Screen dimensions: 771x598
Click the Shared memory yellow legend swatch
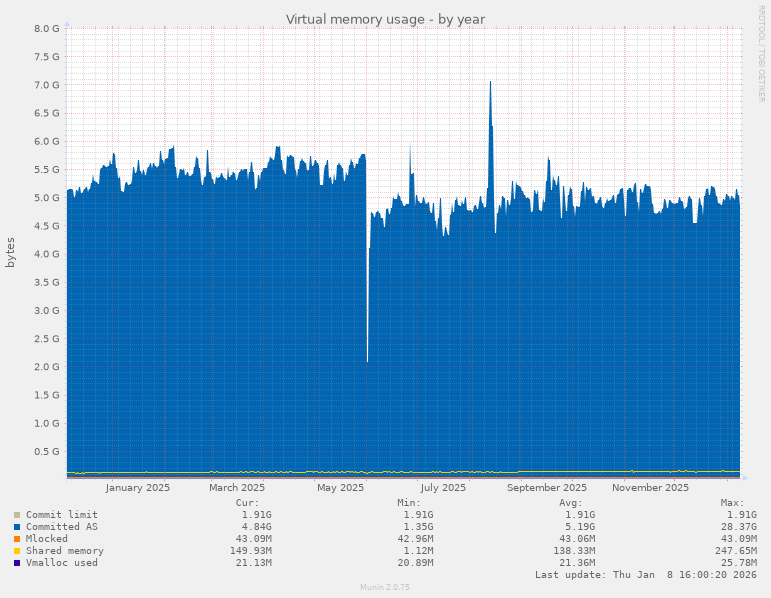coord(17,551)
